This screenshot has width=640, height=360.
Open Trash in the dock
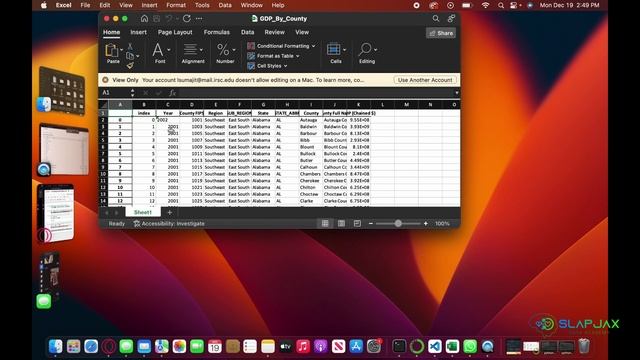pos(584,346)
